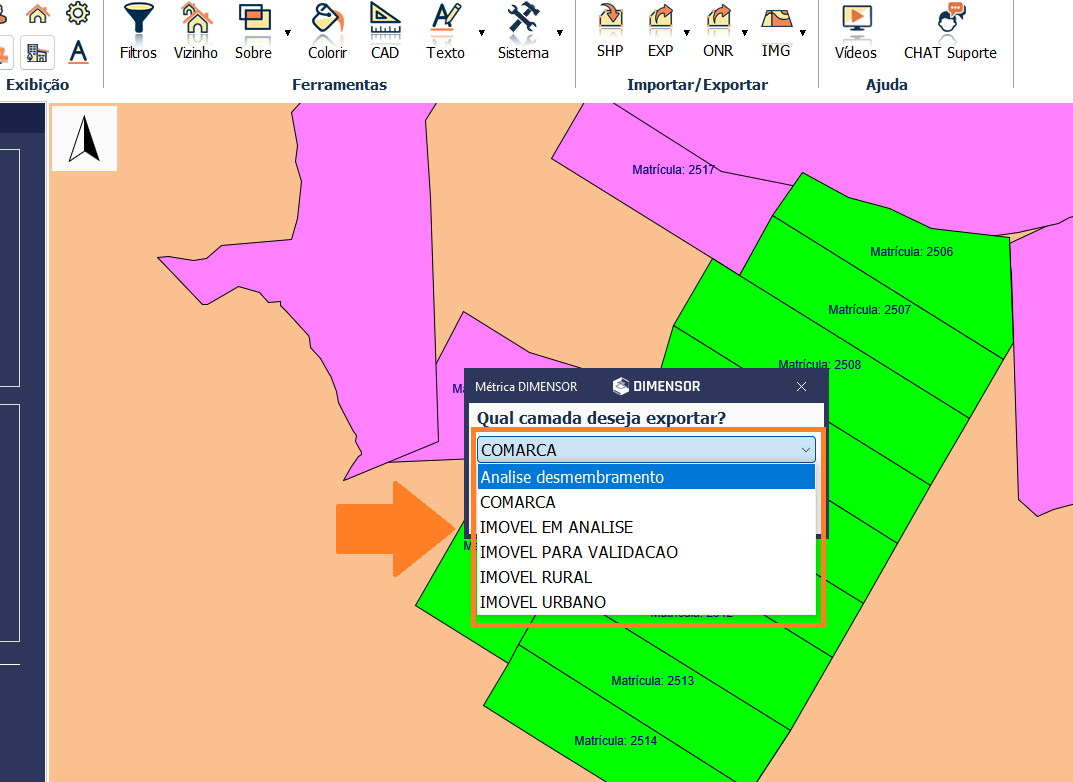Open the CAD ruler tool
The image size is (1073, 782).
pyautogui.click(x=384, y=31)
